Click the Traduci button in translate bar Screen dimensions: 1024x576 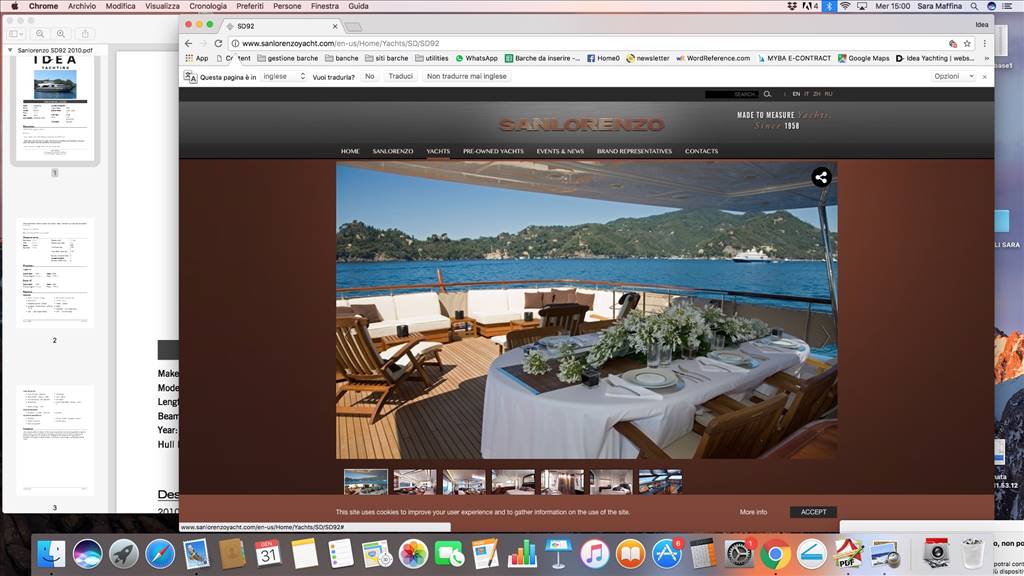point(400,76)
